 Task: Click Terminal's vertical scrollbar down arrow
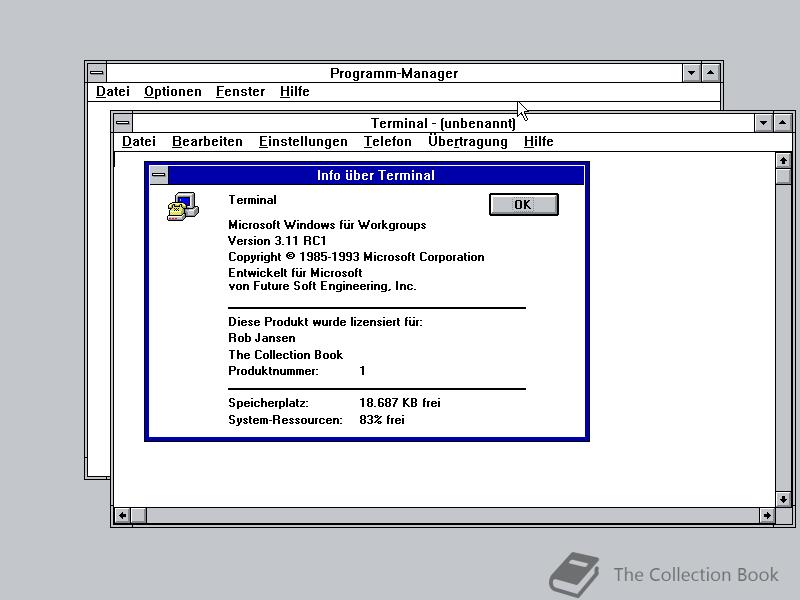783,499
